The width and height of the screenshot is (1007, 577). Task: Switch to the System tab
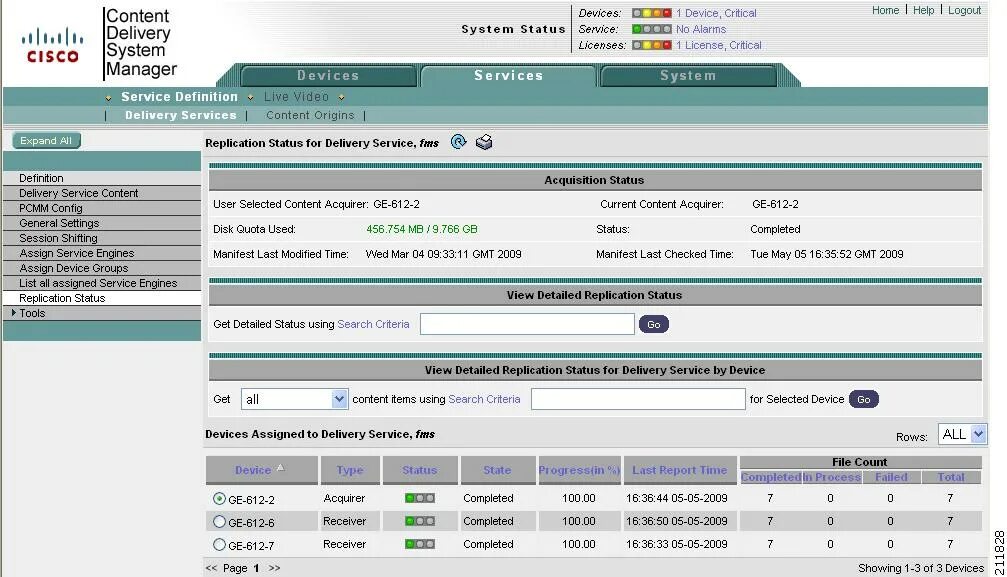[688, 76]
